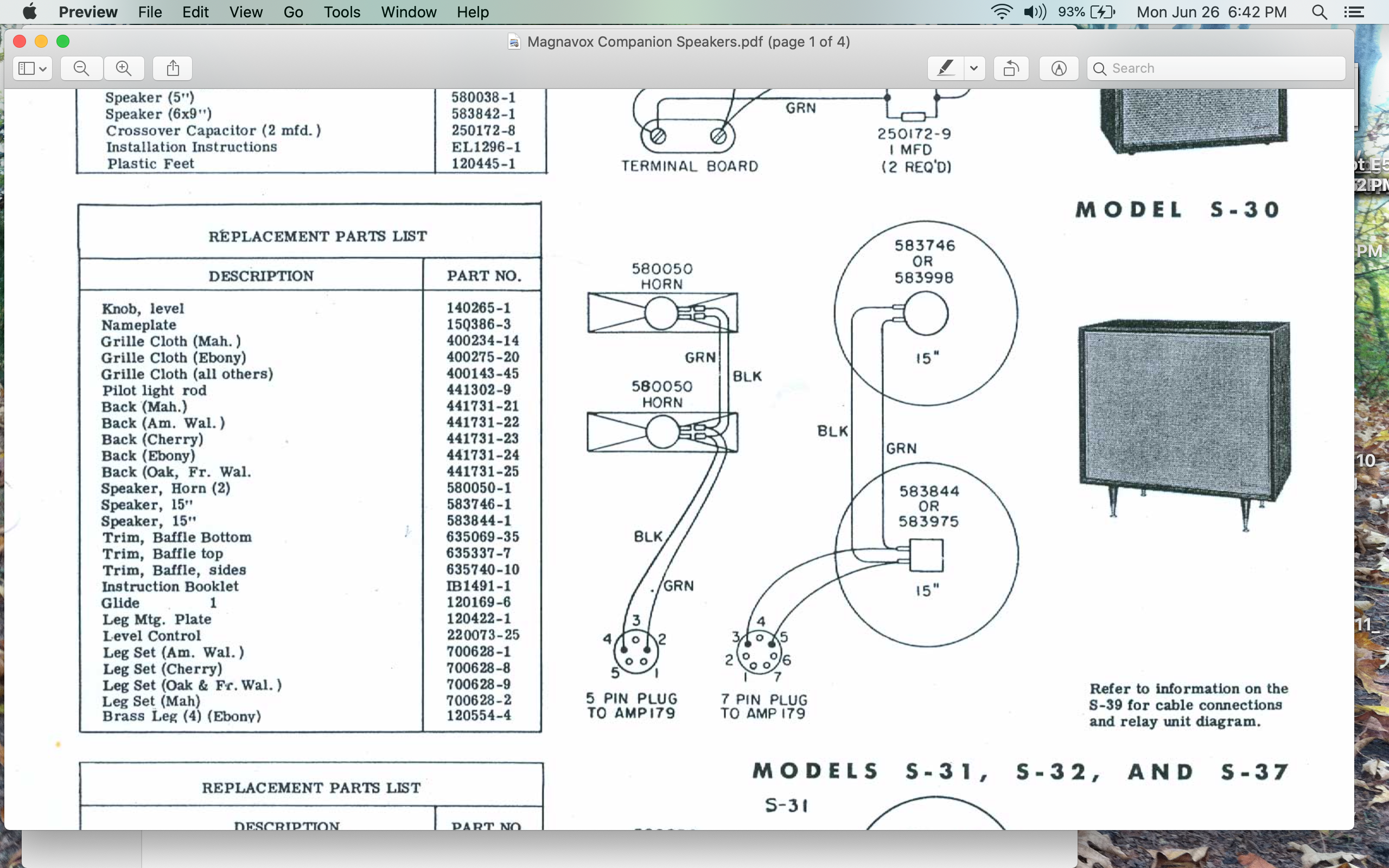
Task: Select the Highlight pen tool
Action: [945, 68]
